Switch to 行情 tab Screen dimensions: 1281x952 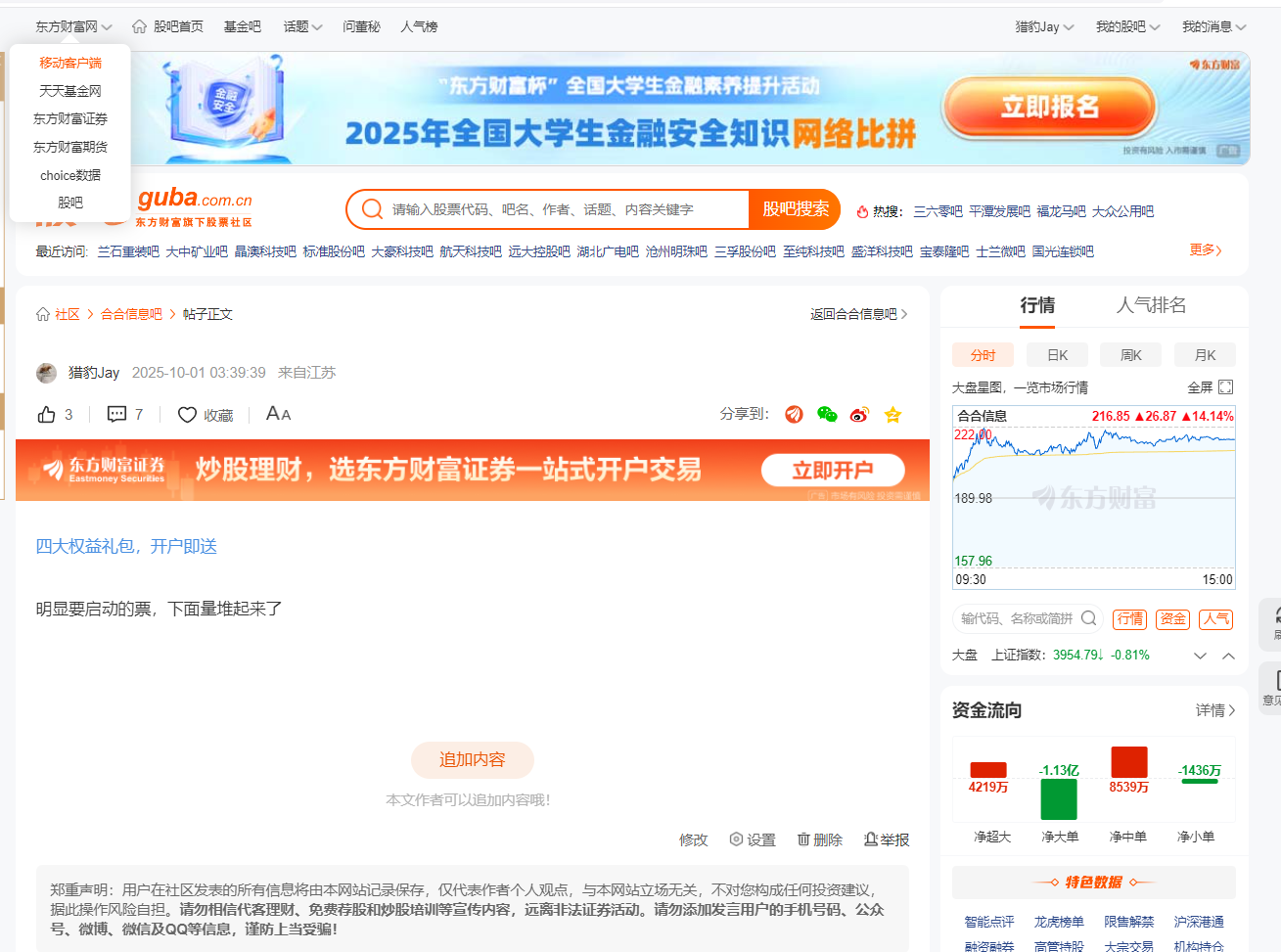(1037, 305)
